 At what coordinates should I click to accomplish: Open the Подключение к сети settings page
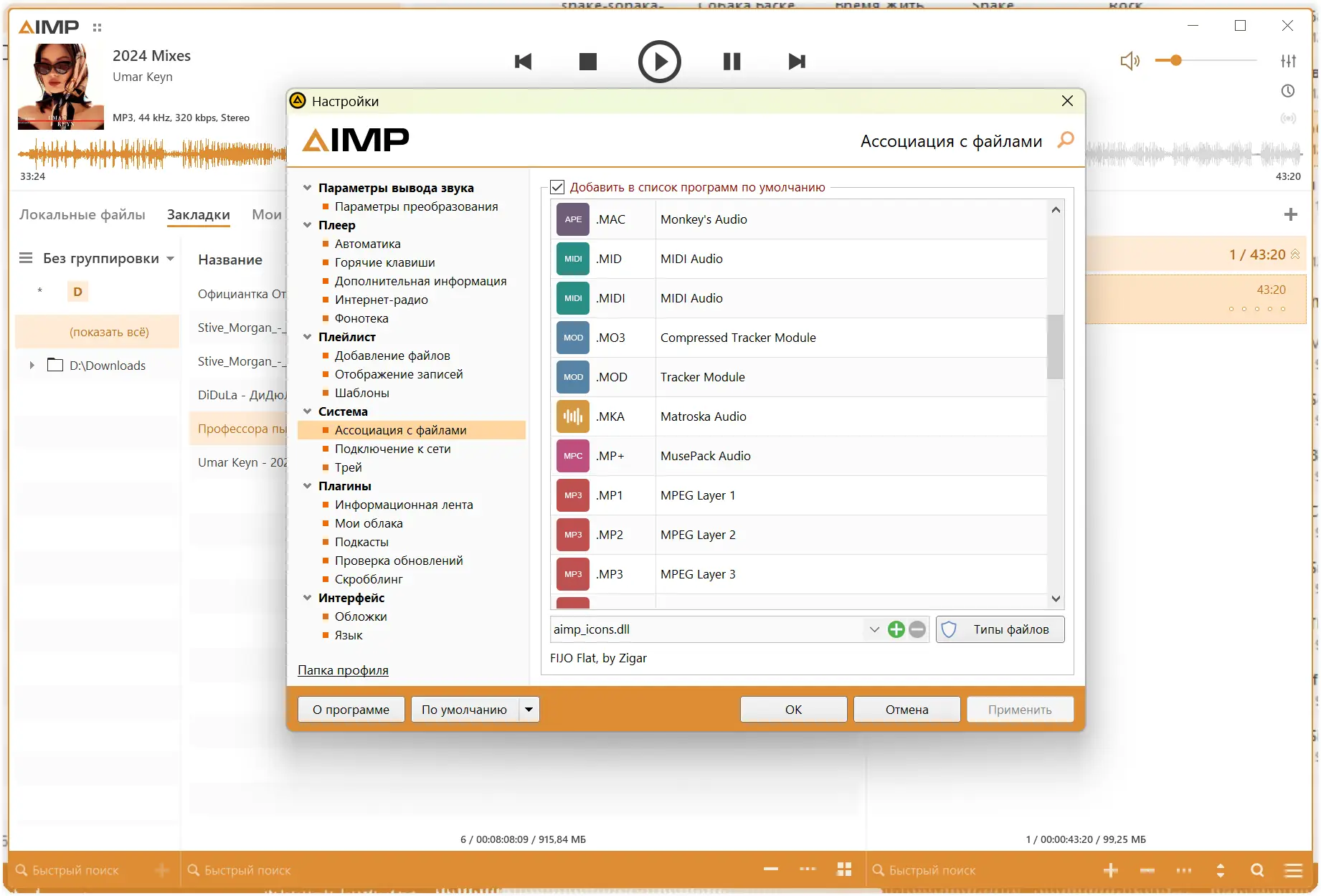[393, 449]
